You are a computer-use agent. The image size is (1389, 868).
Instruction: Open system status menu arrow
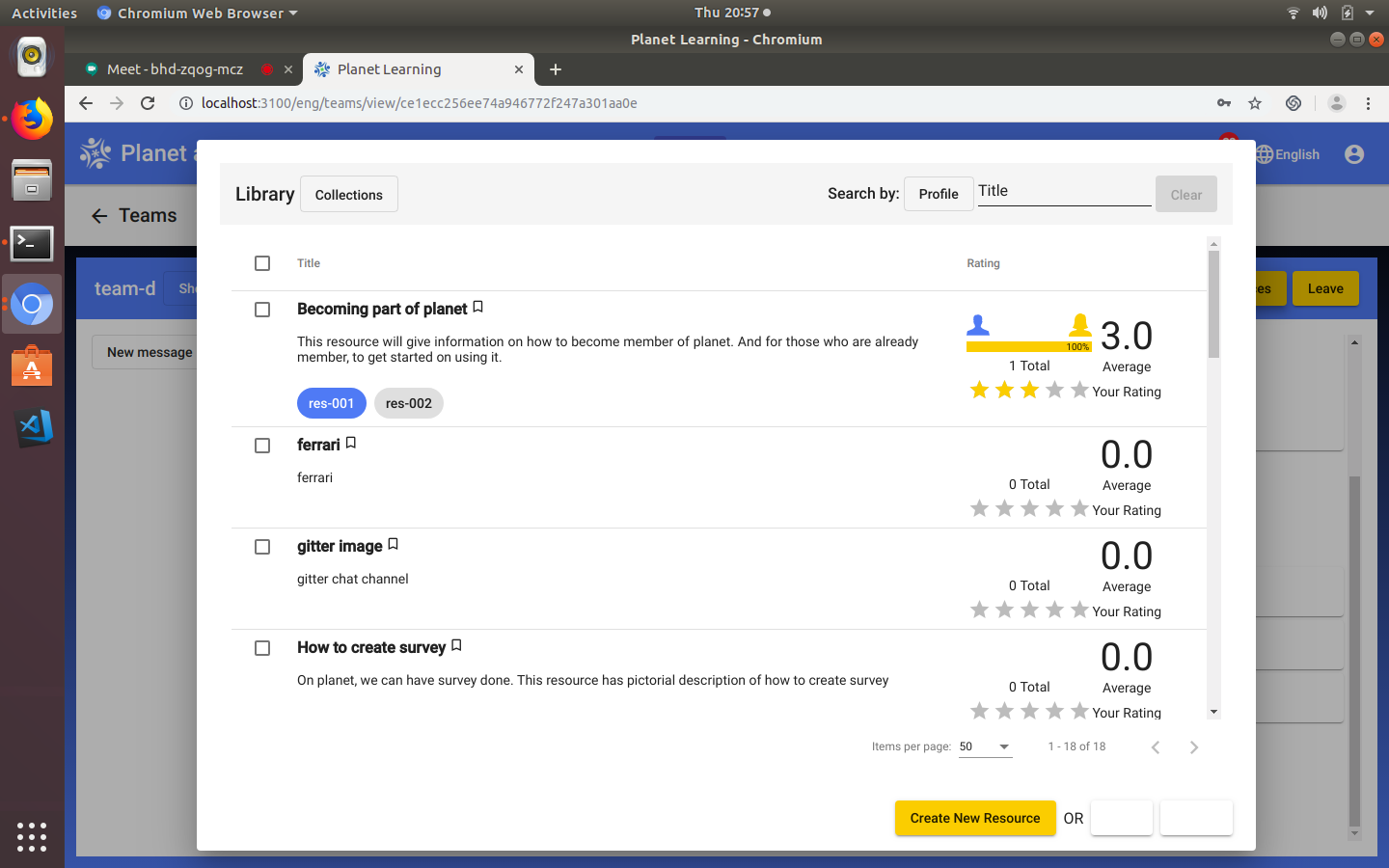pos(1370,13)
